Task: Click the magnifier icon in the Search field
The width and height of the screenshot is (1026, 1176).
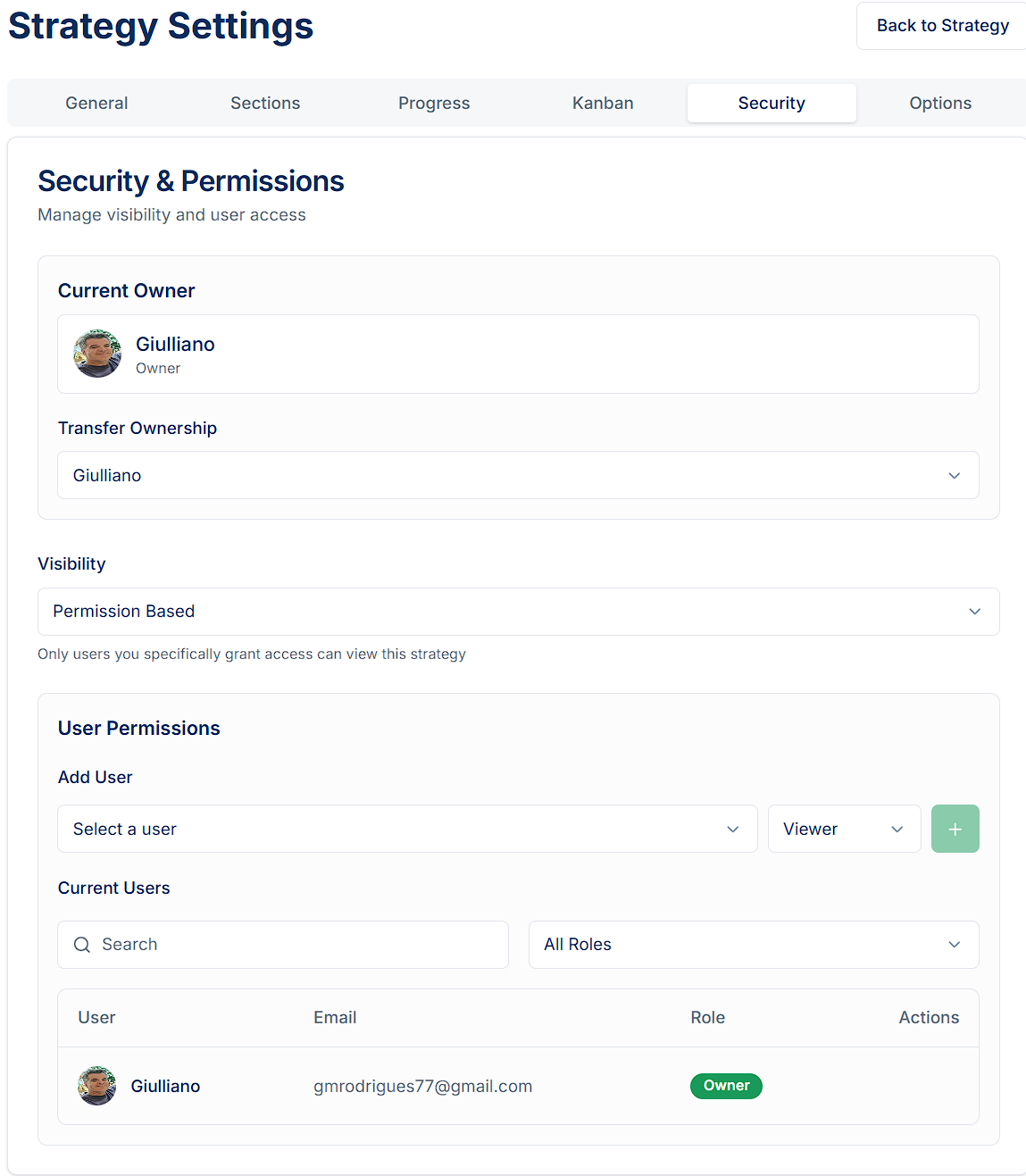Action: (82, 945)
